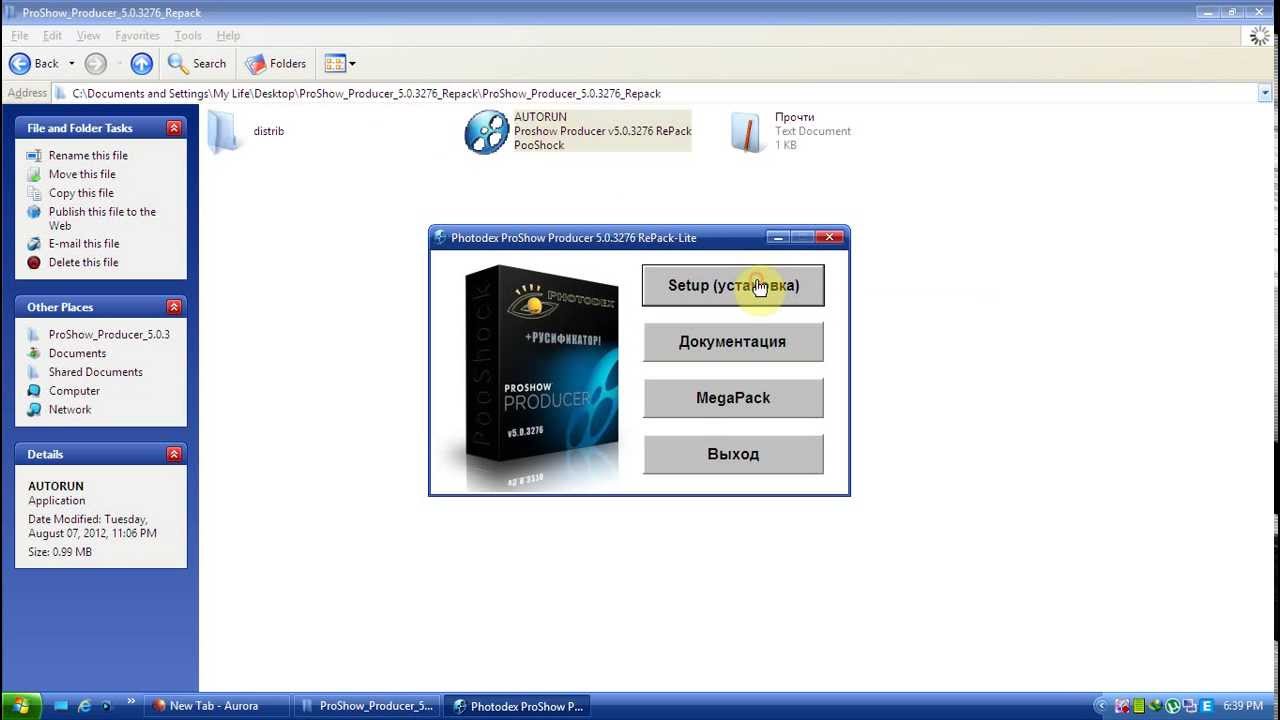The image size is (1280, 720).
Task: Collapse File and Folder Tasks panel
Action: point(174,128)
